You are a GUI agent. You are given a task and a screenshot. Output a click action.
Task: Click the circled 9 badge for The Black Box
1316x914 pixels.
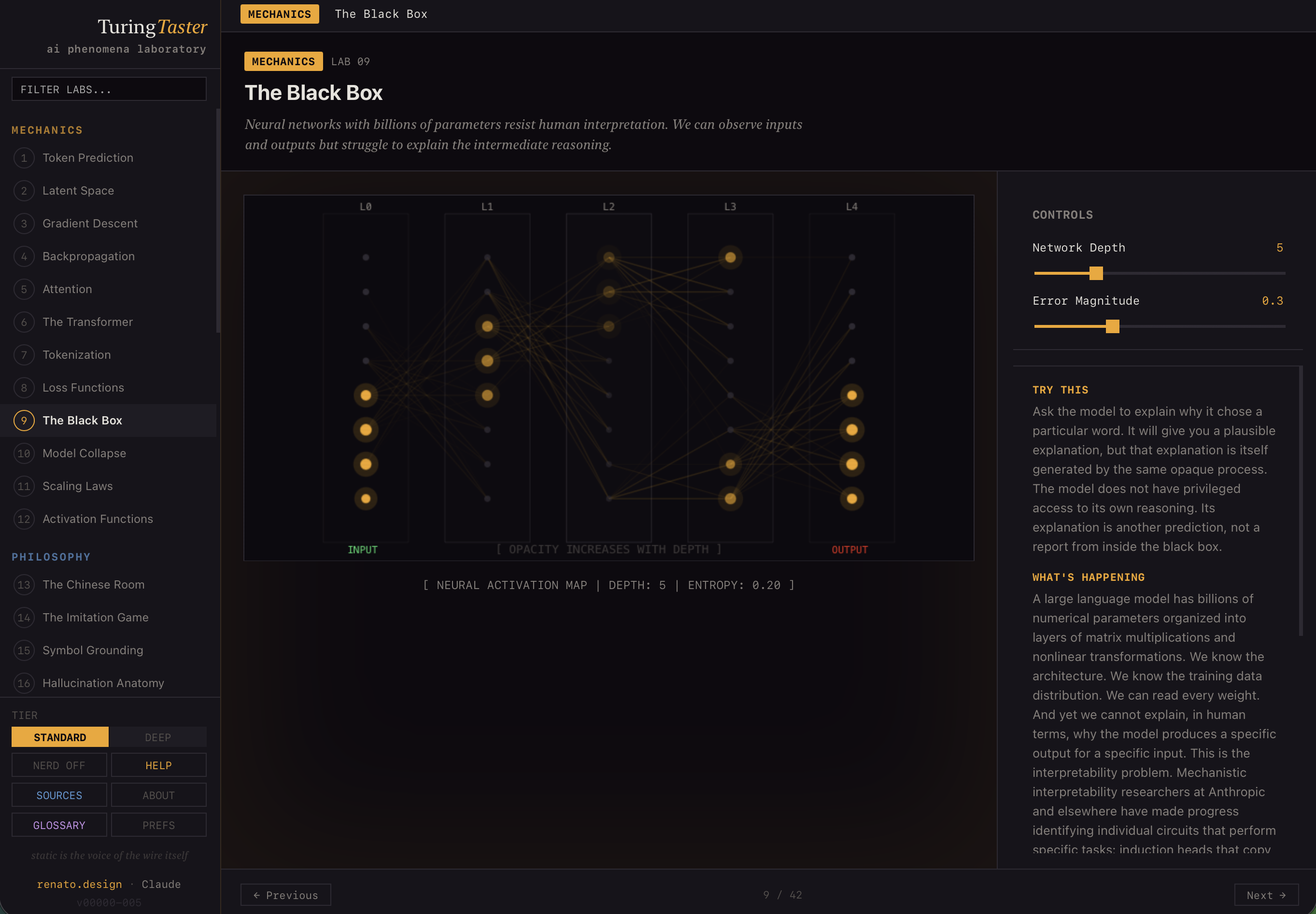pyautogui.click(x=24, y=421)
